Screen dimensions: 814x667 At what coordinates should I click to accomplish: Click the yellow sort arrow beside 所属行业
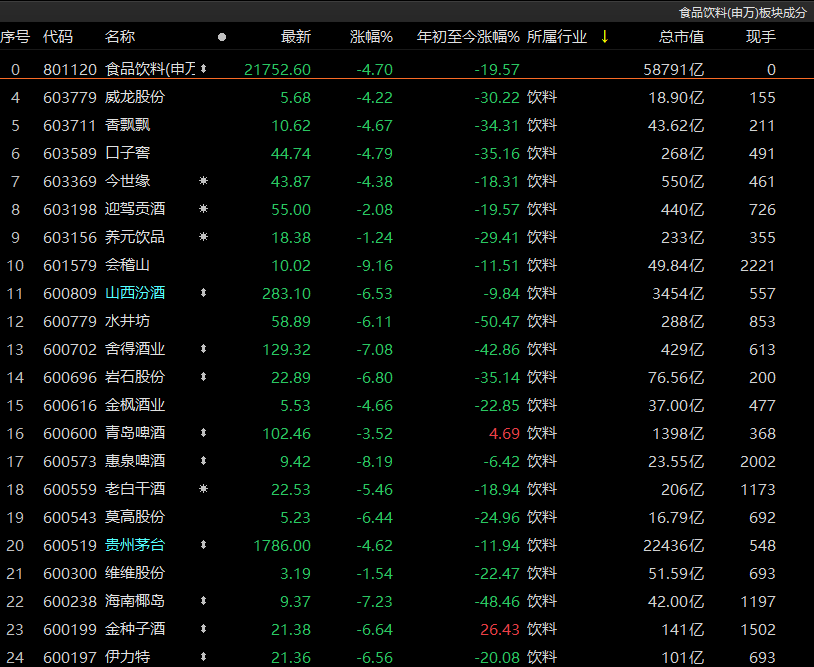(605, 36)
